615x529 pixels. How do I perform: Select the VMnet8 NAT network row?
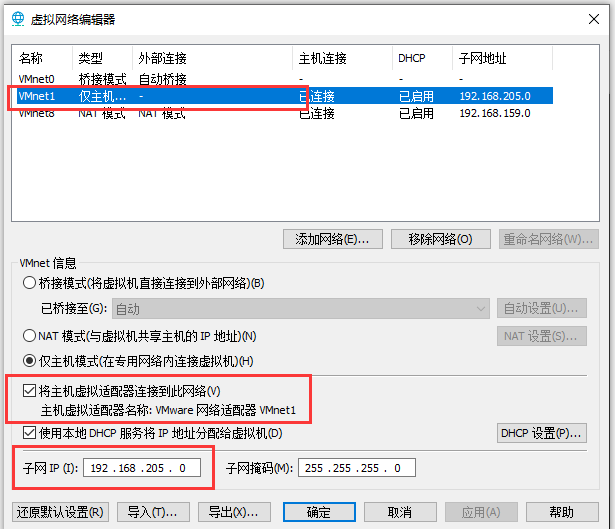pos(150,114)
